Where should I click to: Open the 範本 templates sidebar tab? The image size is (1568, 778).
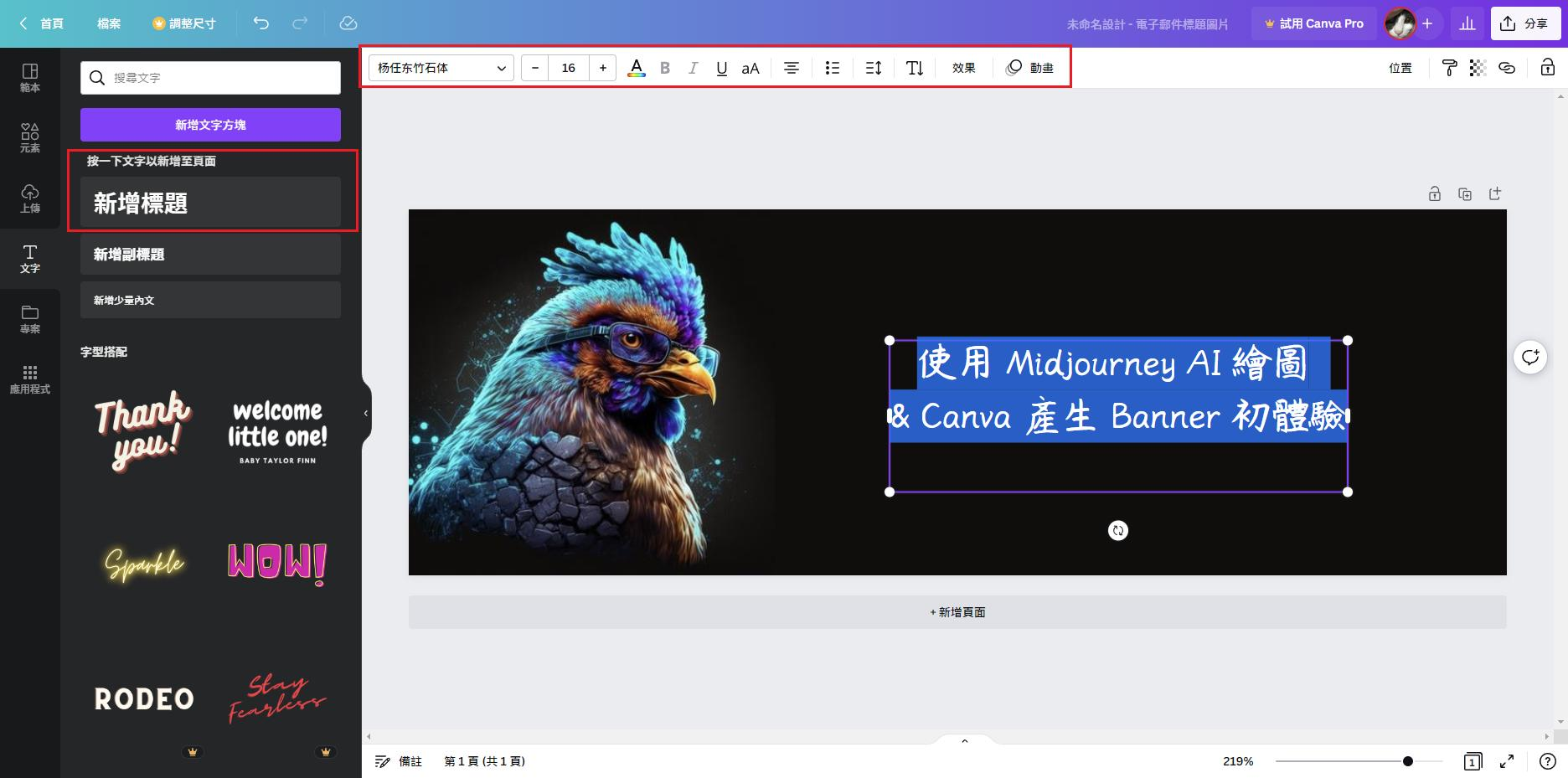pos(30,78)
